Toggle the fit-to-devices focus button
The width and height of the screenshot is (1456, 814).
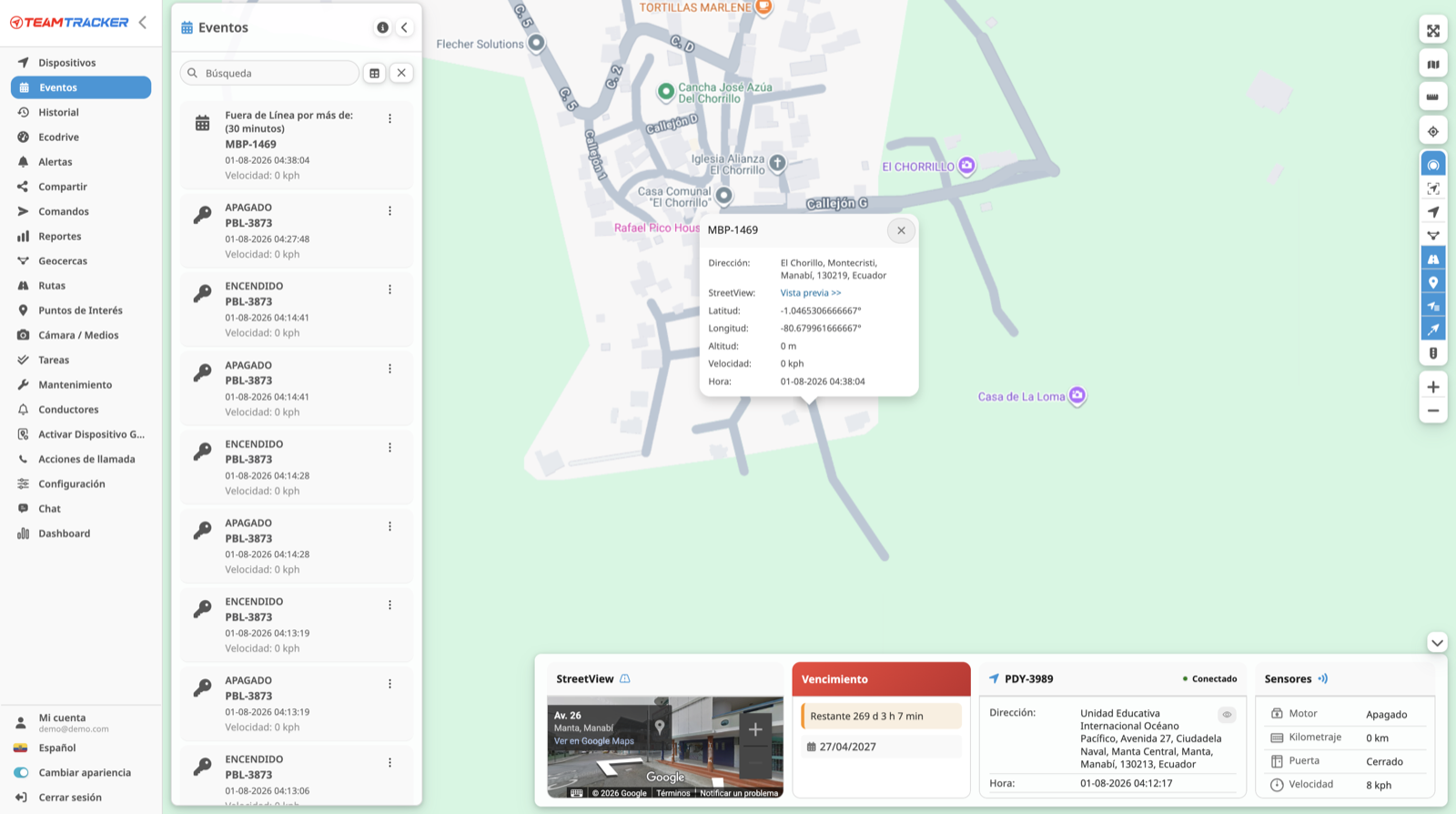[1433, 188]
